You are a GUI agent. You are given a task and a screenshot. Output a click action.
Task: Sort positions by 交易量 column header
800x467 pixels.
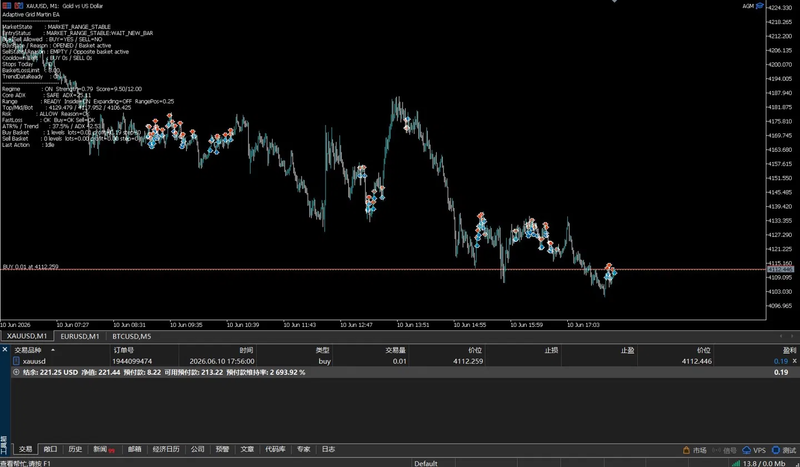(395, 350)
